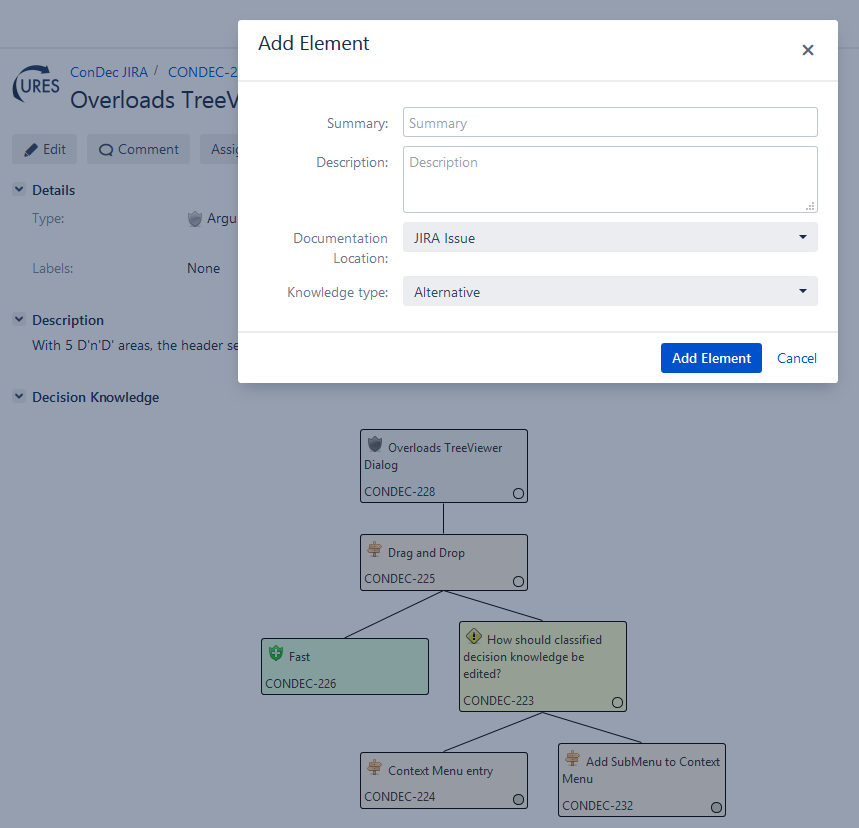The height and width of the screenshot is (828, 859).
Task: Click the blue Add Element button
Action: (711, 358)
